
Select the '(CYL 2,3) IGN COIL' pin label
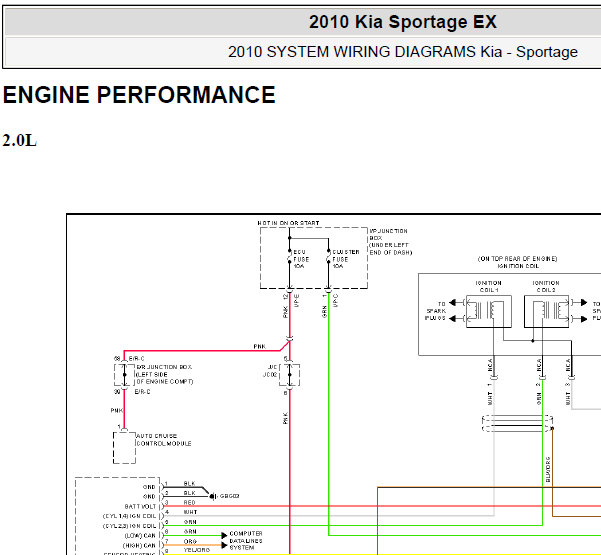point(129,526)
